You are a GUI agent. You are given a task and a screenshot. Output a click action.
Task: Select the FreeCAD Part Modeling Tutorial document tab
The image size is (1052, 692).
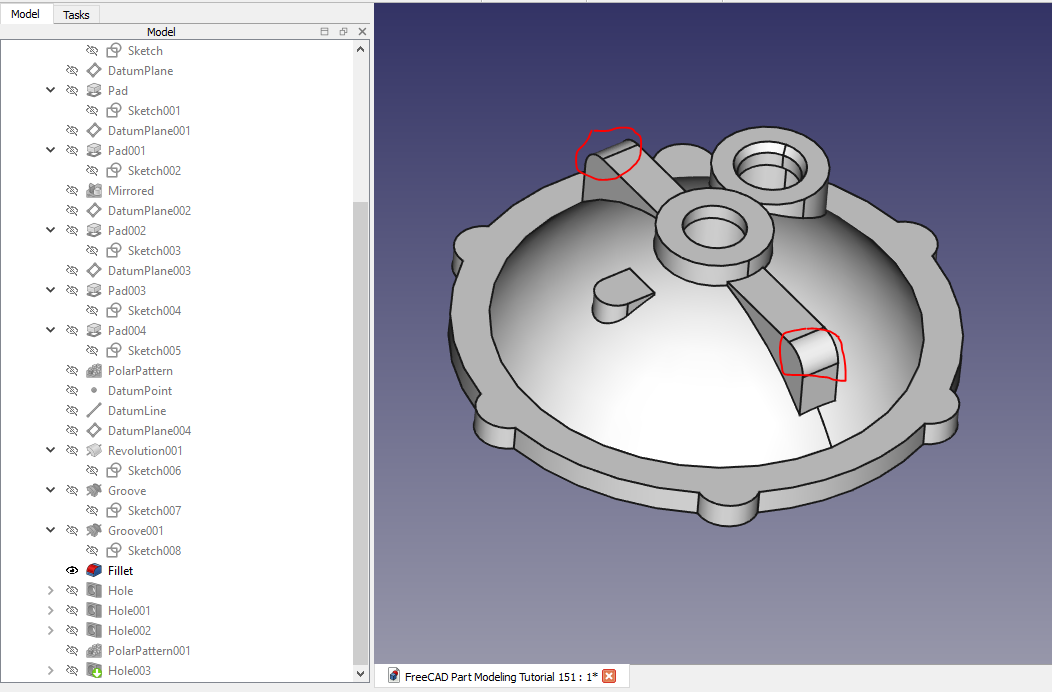[x=500, y=677]
